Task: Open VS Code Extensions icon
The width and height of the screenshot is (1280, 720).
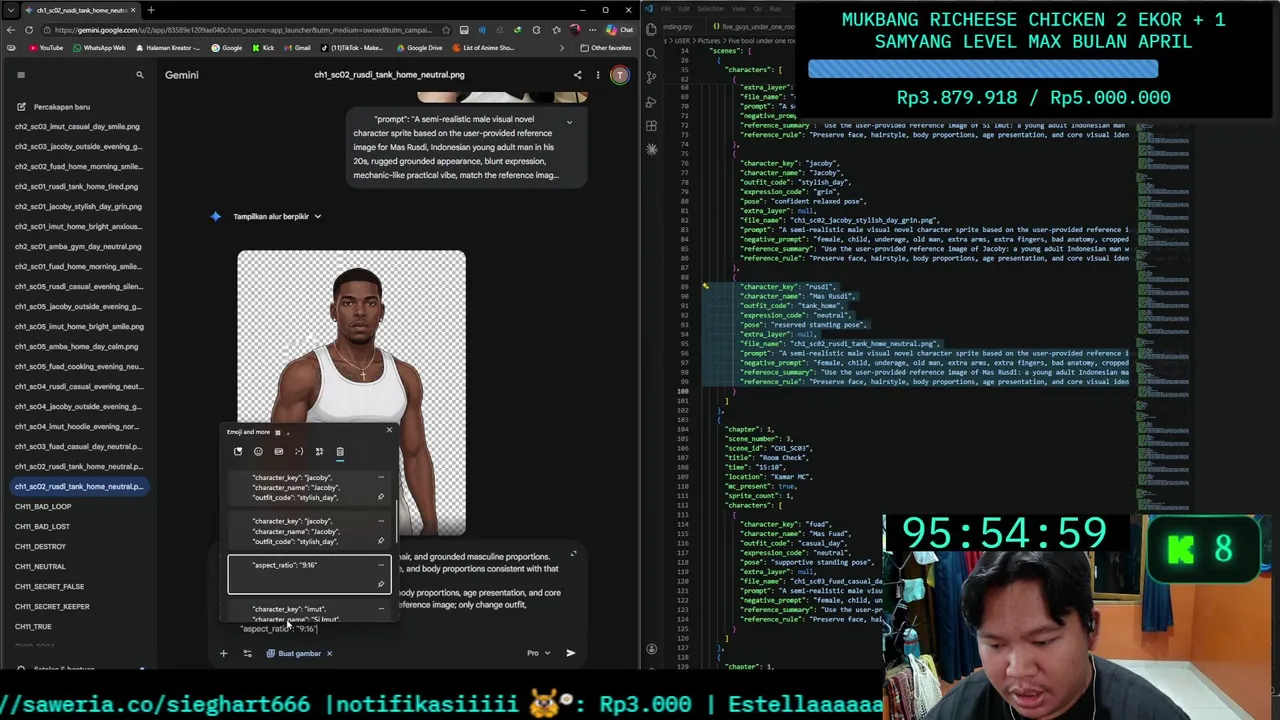Action: pyautogui.click(x=652, y=126)
